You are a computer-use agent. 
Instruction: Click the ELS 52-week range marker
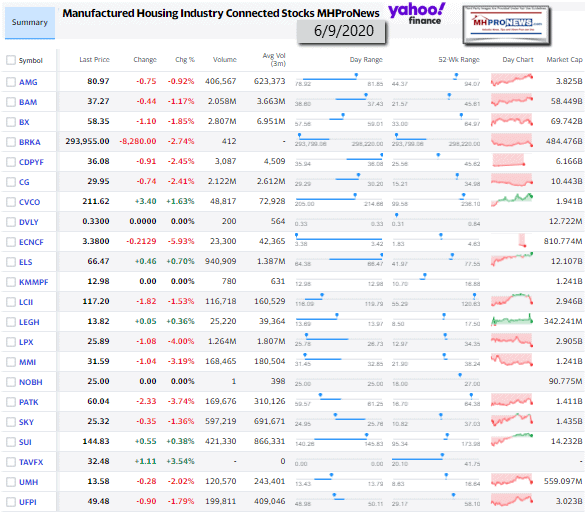pyautogui.click(x=452, y=255)
